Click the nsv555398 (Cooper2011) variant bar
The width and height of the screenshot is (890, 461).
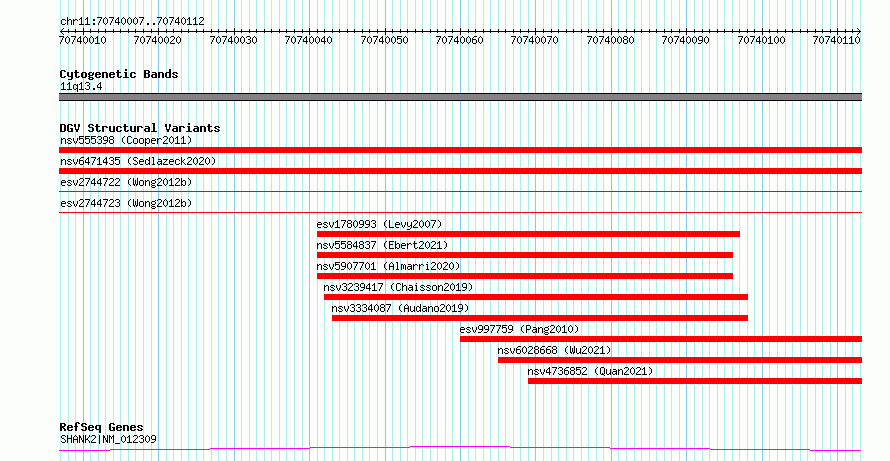pyautogui.click(x=460, y=150)
